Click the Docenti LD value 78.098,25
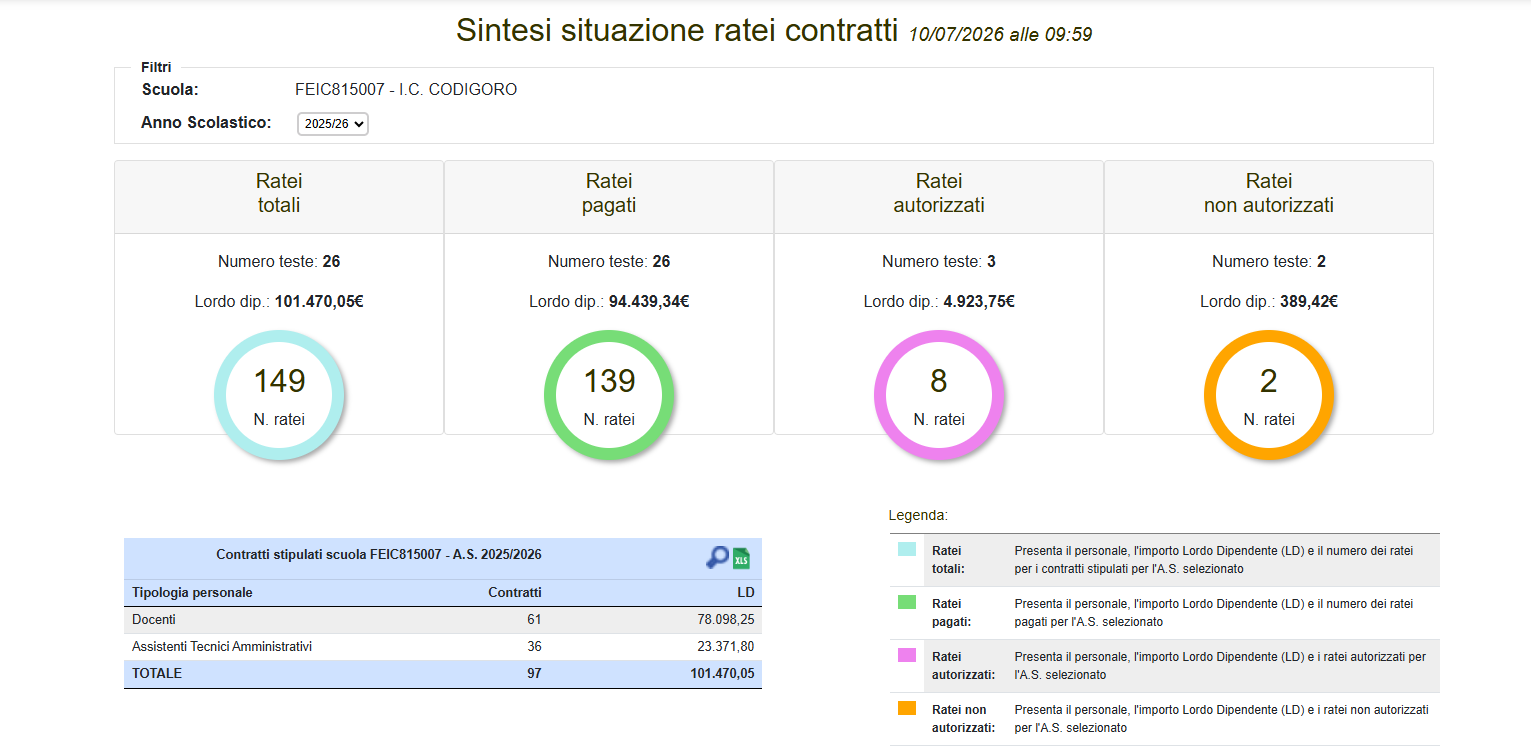Viewport: 1531px width, 750px height. (726, 620)
